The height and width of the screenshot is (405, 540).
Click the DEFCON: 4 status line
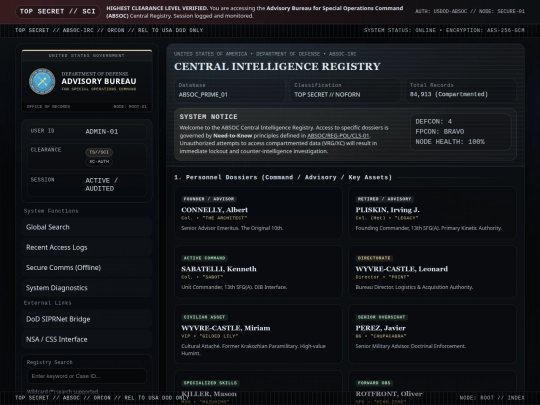tap(434, 122)
